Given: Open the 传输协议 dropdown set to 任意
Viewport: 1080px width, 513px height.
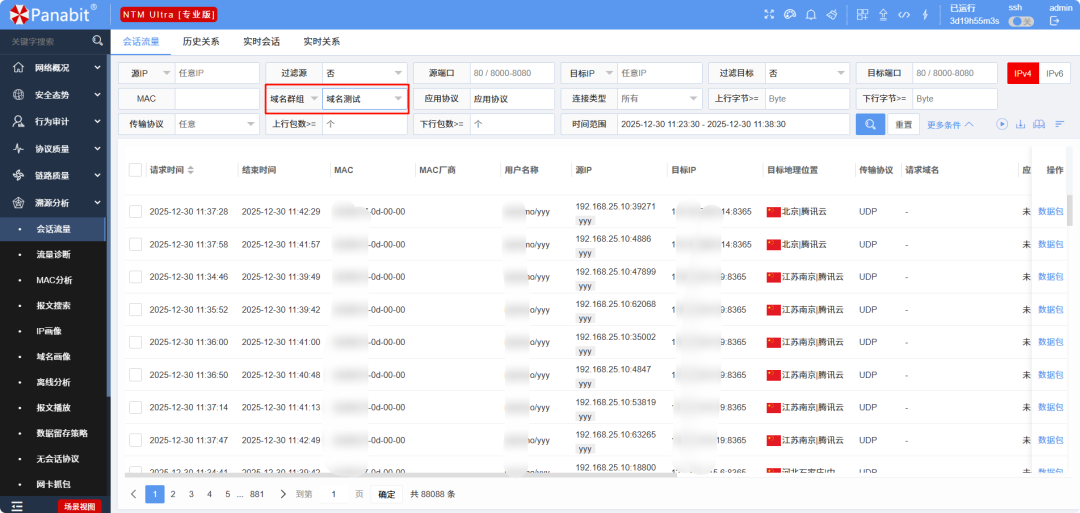Looking at the screenshot, I should coord(217,125).
